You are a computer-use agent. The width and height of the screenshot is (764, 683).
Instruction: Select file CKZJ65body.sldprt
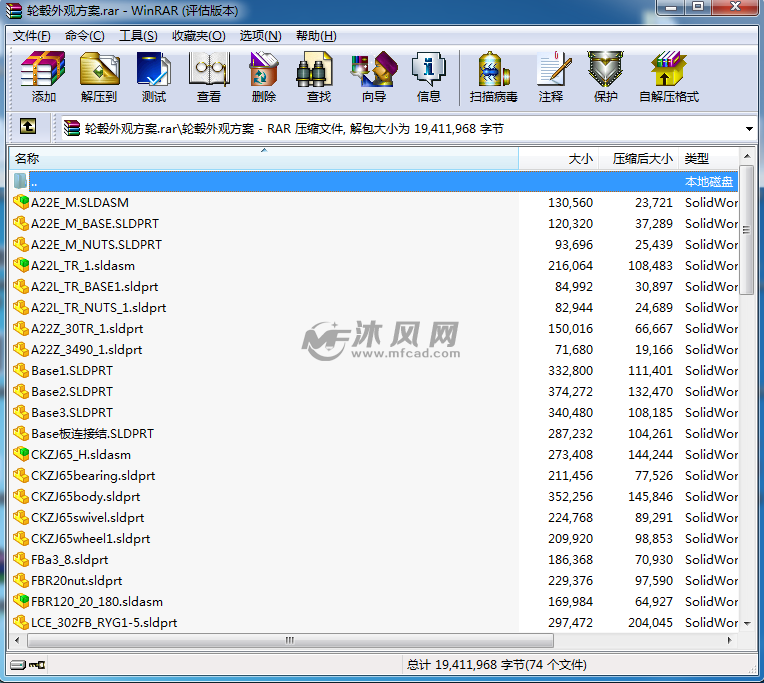point(86,496)
